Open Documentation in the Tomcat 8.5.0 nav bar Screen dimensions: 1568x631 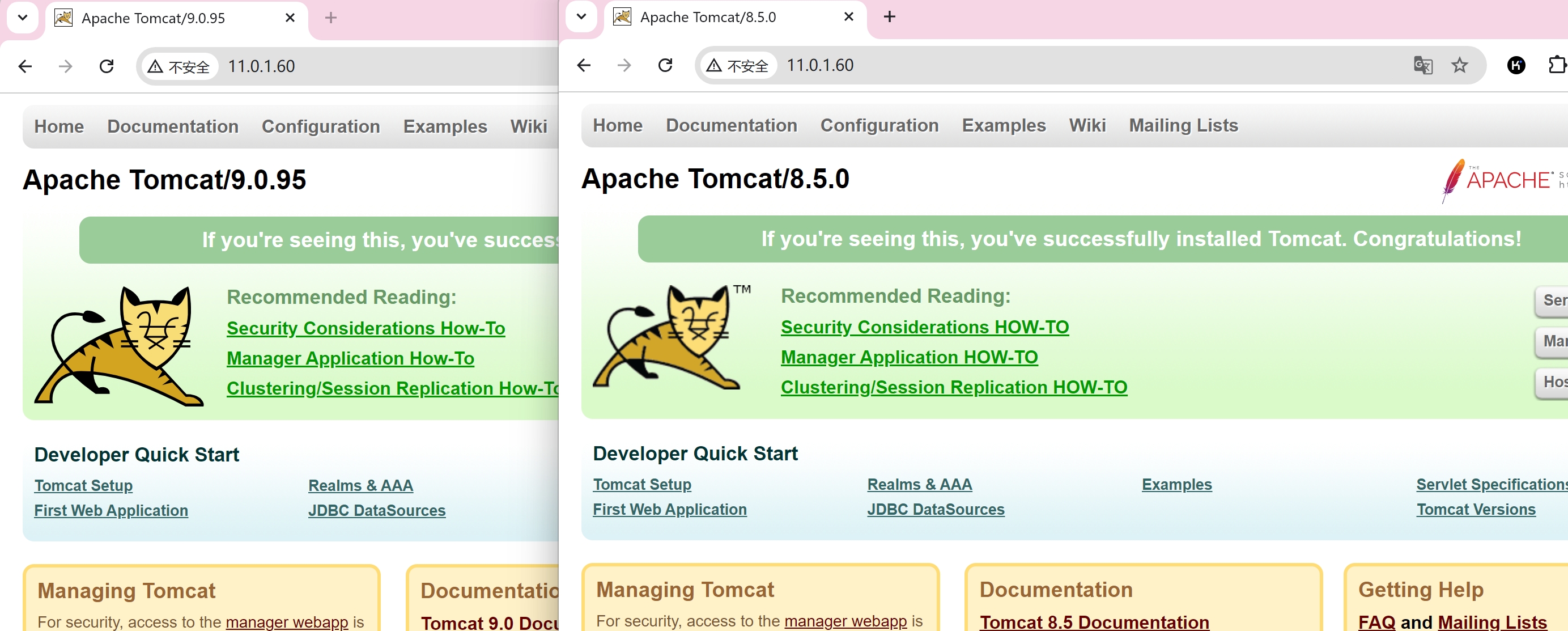[x=732, y=125]
